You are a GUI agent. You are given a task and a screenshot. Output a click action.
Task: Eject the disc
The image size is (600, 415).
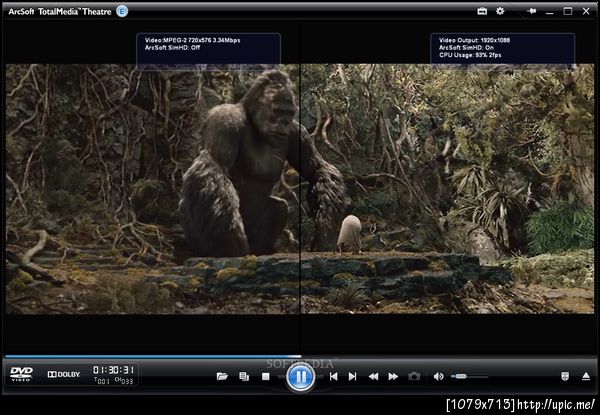point(586,377)
